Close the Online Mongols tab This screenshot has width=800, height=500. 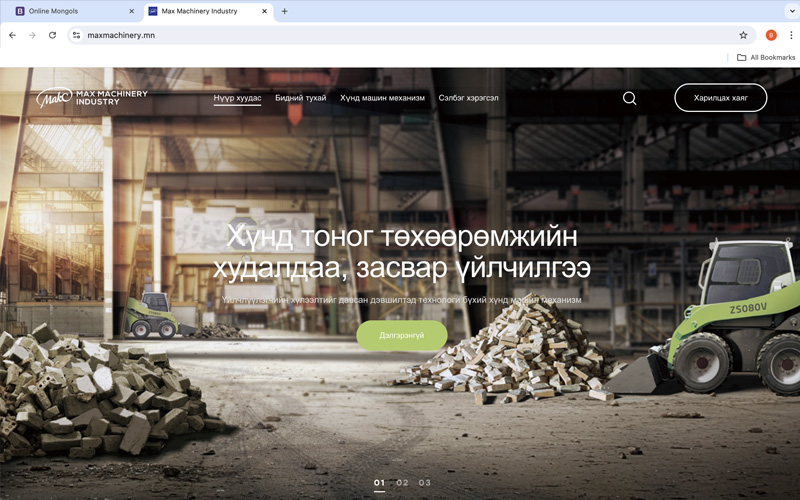tap(132, 11)
